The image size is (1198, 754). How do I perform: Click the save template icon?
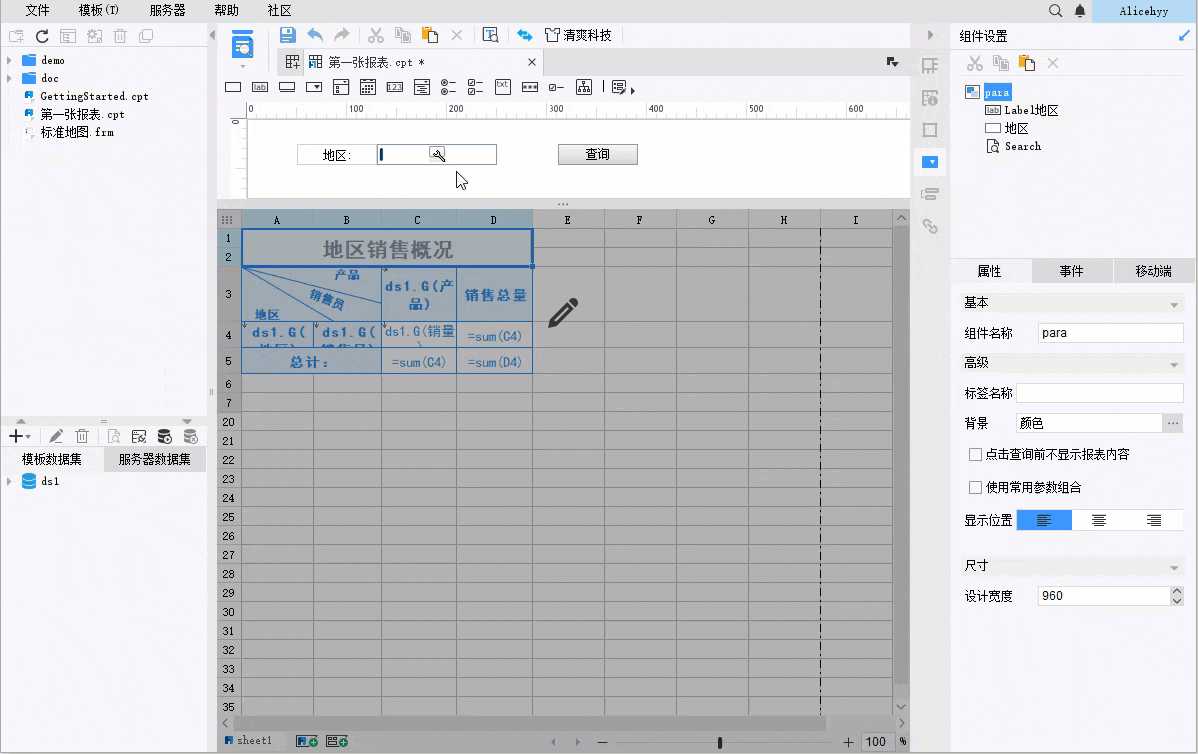tap(287, 35)
